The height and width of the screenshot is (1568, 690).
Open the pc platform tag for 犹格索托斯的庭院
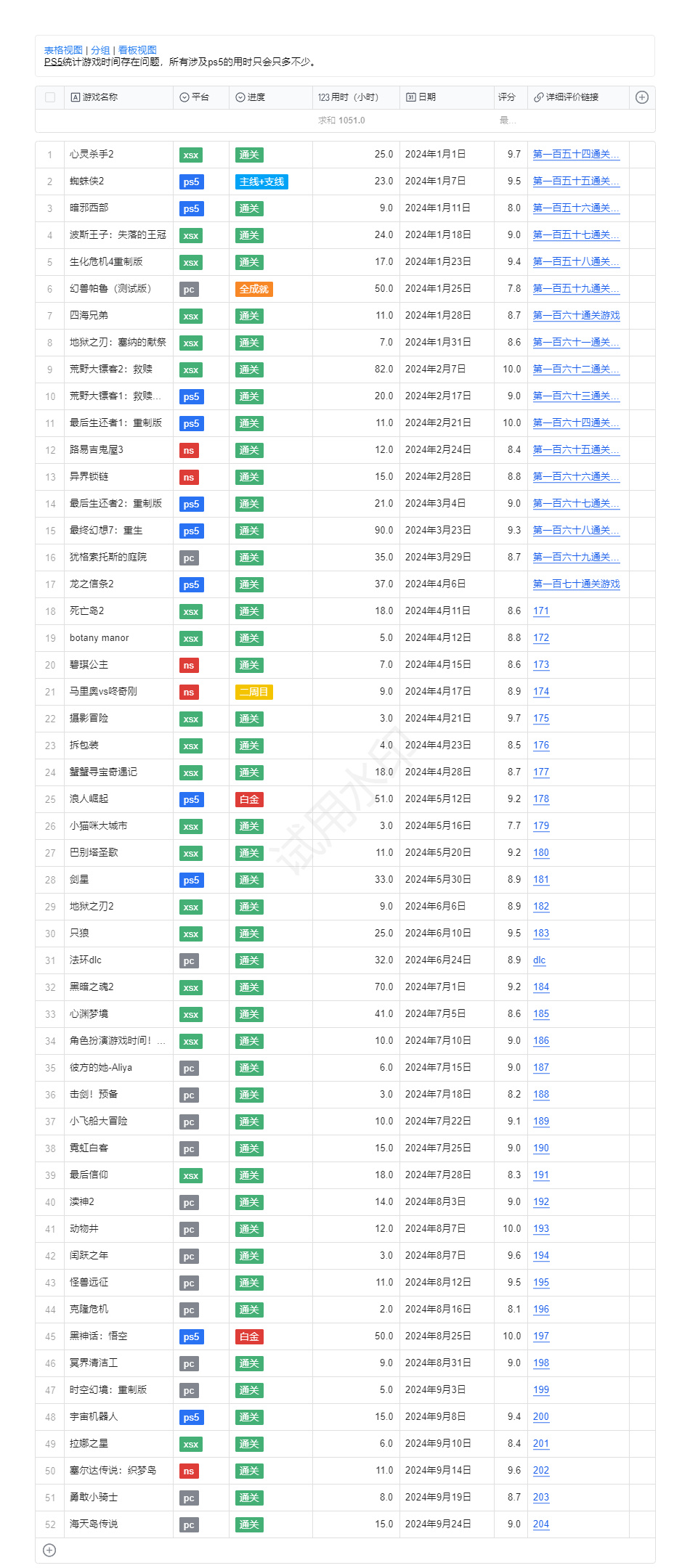click(189, 558)
